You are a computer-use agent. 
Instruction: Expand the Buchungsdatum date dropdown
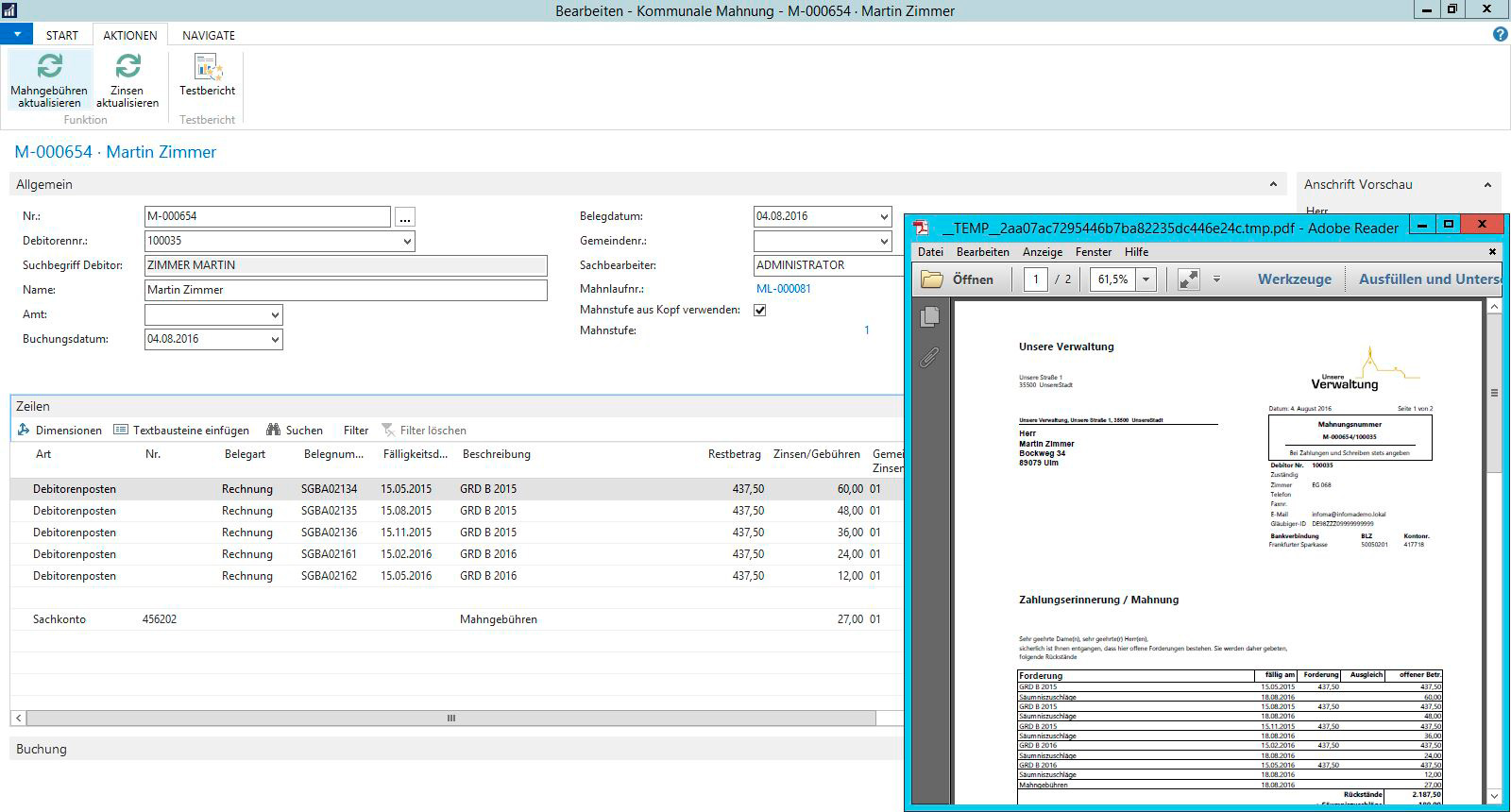pos(275,340)
